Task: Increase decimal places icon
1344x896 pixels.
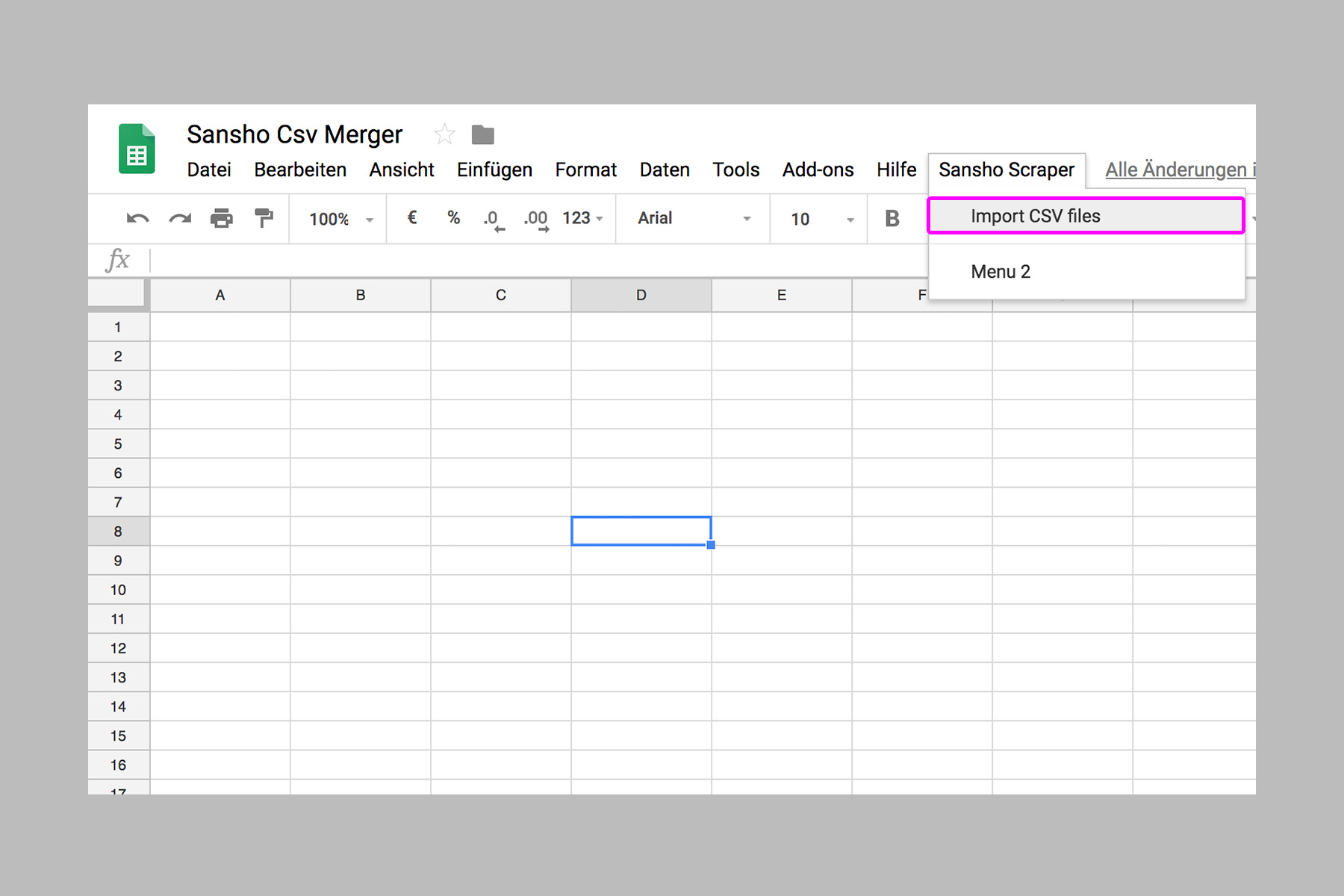Action: (x=536, y=220)
